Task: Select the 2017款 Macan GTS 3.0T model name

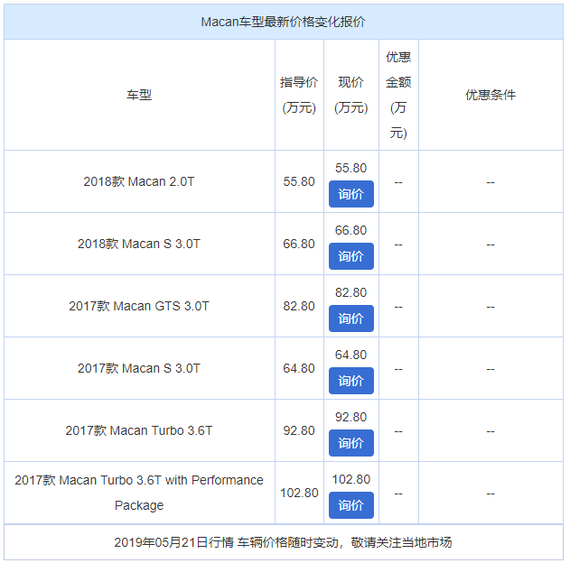Action: click(x=139, y=306)
